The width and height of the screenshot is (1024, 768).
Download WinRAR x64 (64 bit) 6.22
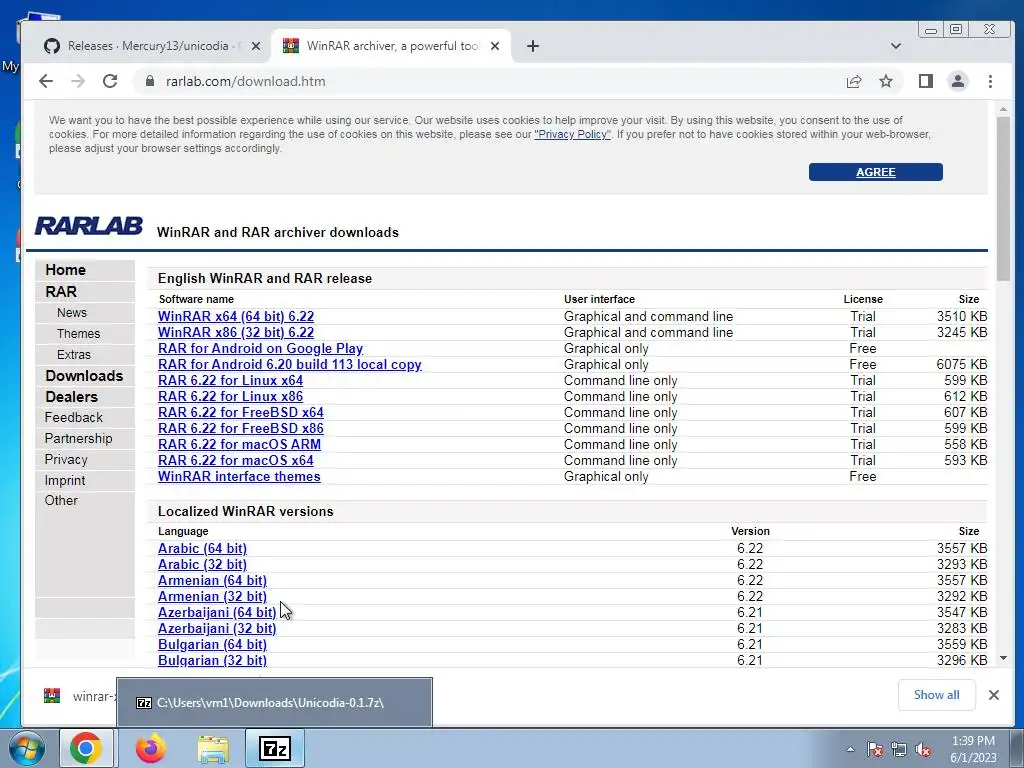236,317
